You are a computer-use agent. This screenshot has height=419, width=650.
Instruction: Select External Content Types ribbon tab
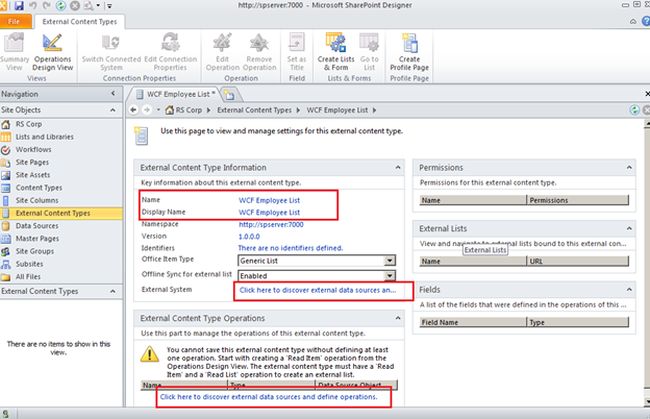pyautogui.click(x=80, y=22)
